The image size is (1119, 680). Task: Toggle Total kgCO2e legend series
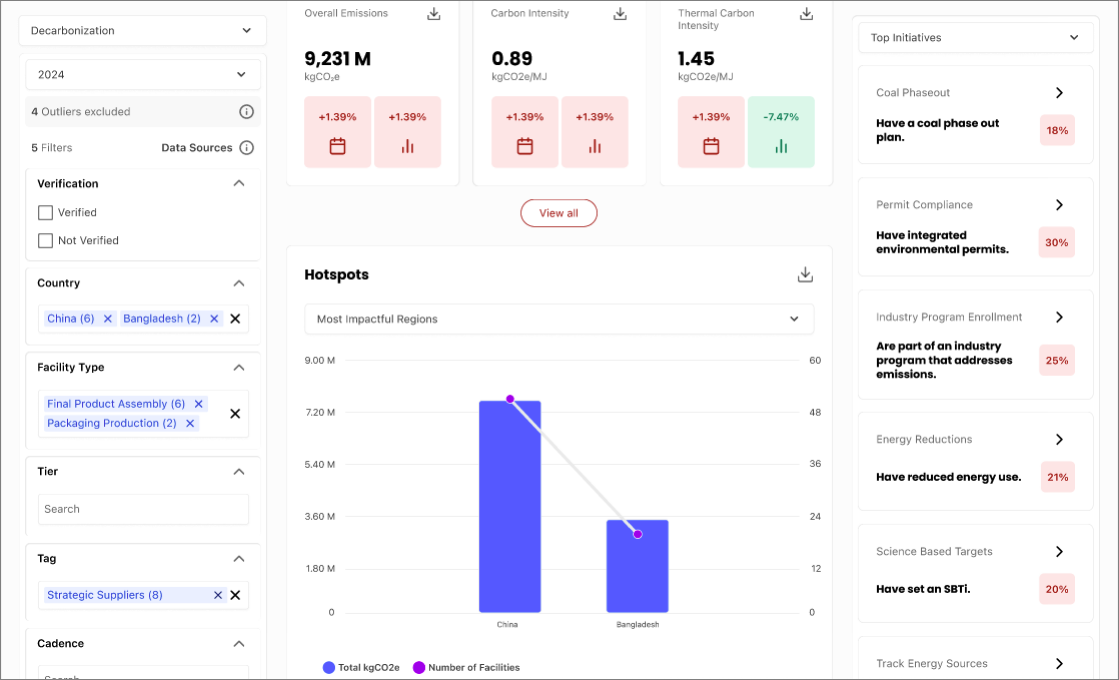pos(361,668)
